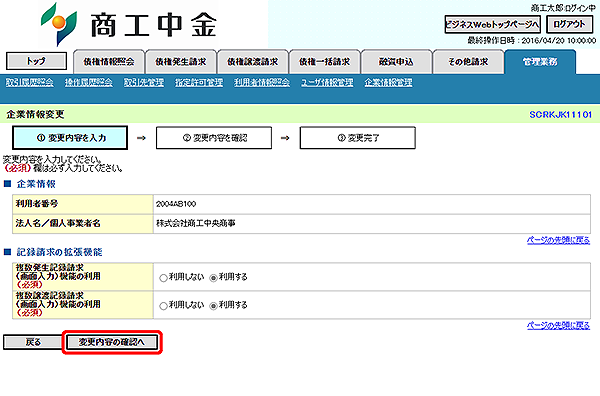The width and height of the screenshot is (600, 396).
Task: Switch to the 債権発生請求 tab
Action: coord(181,62)
